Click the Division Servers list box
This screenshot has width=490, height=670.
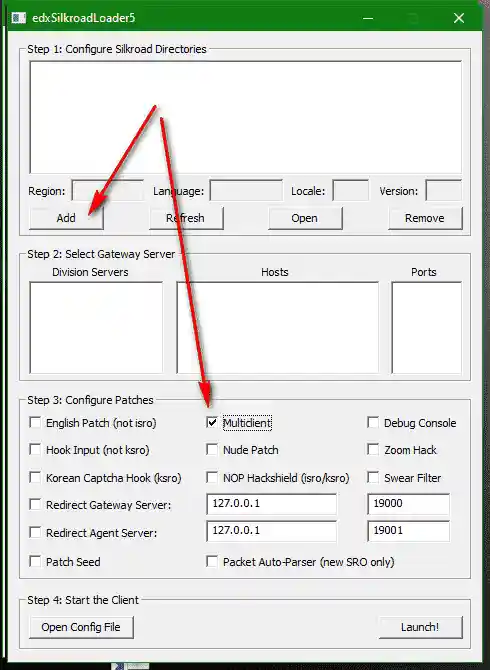pyautogui.click(x=96, y=327)
